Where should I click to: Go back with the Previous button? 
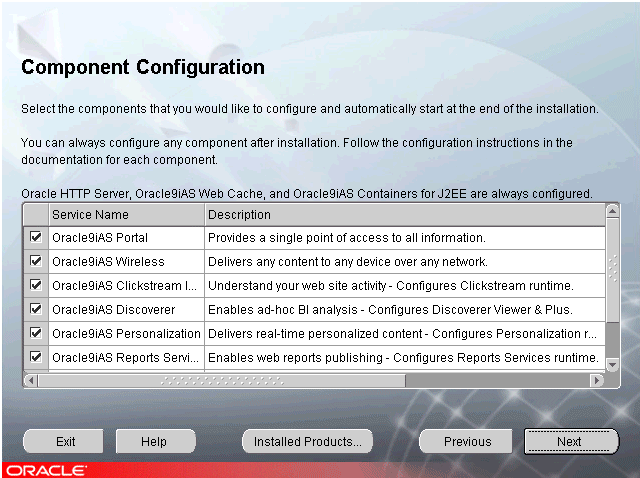pos(466,441)
